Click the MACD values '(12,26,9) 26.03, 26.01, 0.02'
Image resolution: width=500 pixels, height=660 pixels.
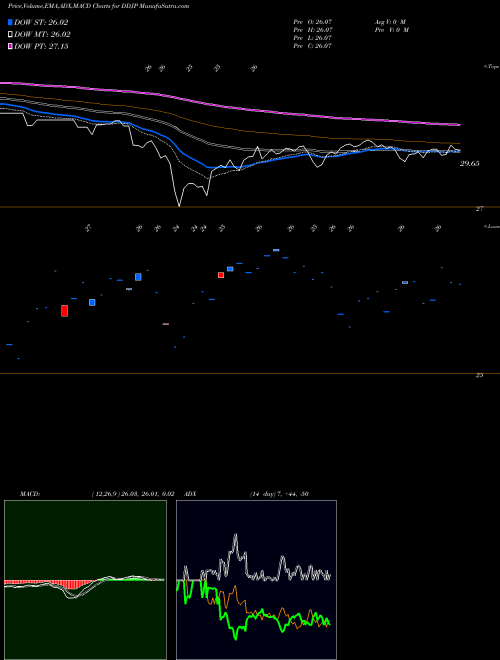(x=133, y=494)
